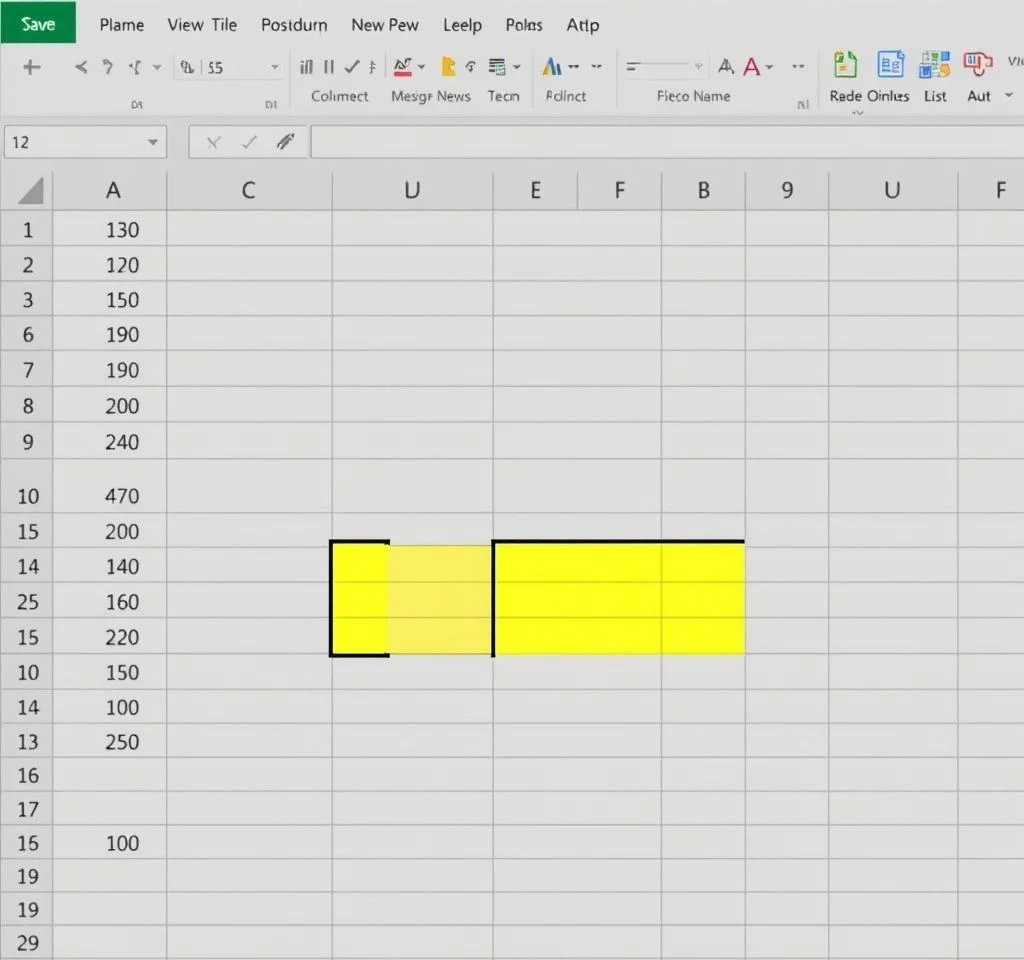This screenshot has height=960, width=1024.
Task: Click the red letter A font color icon
Action: pos(752,67)
